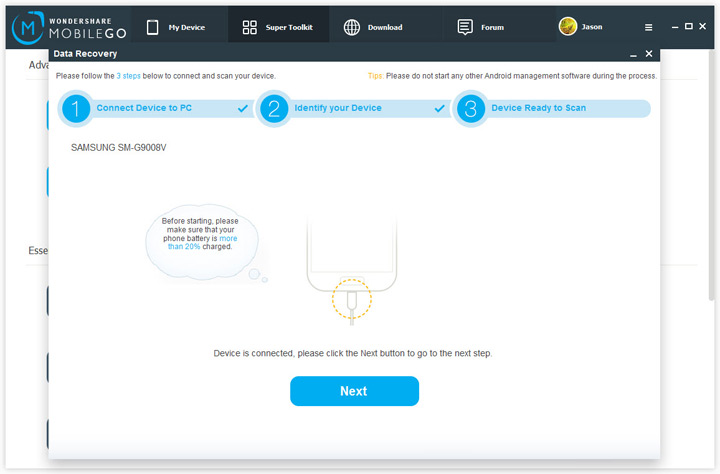This screenshot has width=720, height=474.
Task: Click checkmark beside Connect Device to PC
Action: pyautogui.click(x=243, y=108)
